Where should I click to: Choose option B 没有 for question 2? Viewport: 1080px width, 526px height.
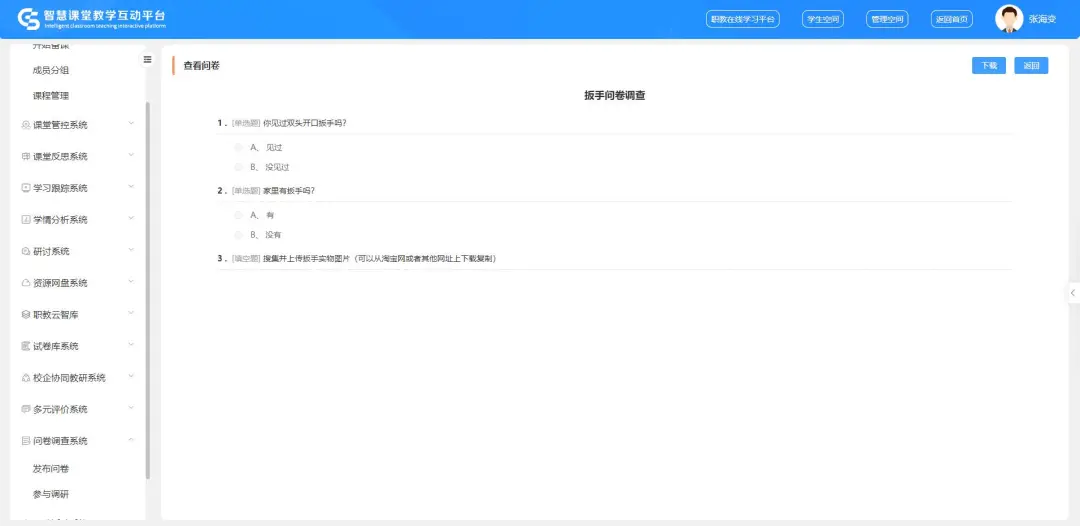(238, 234)
